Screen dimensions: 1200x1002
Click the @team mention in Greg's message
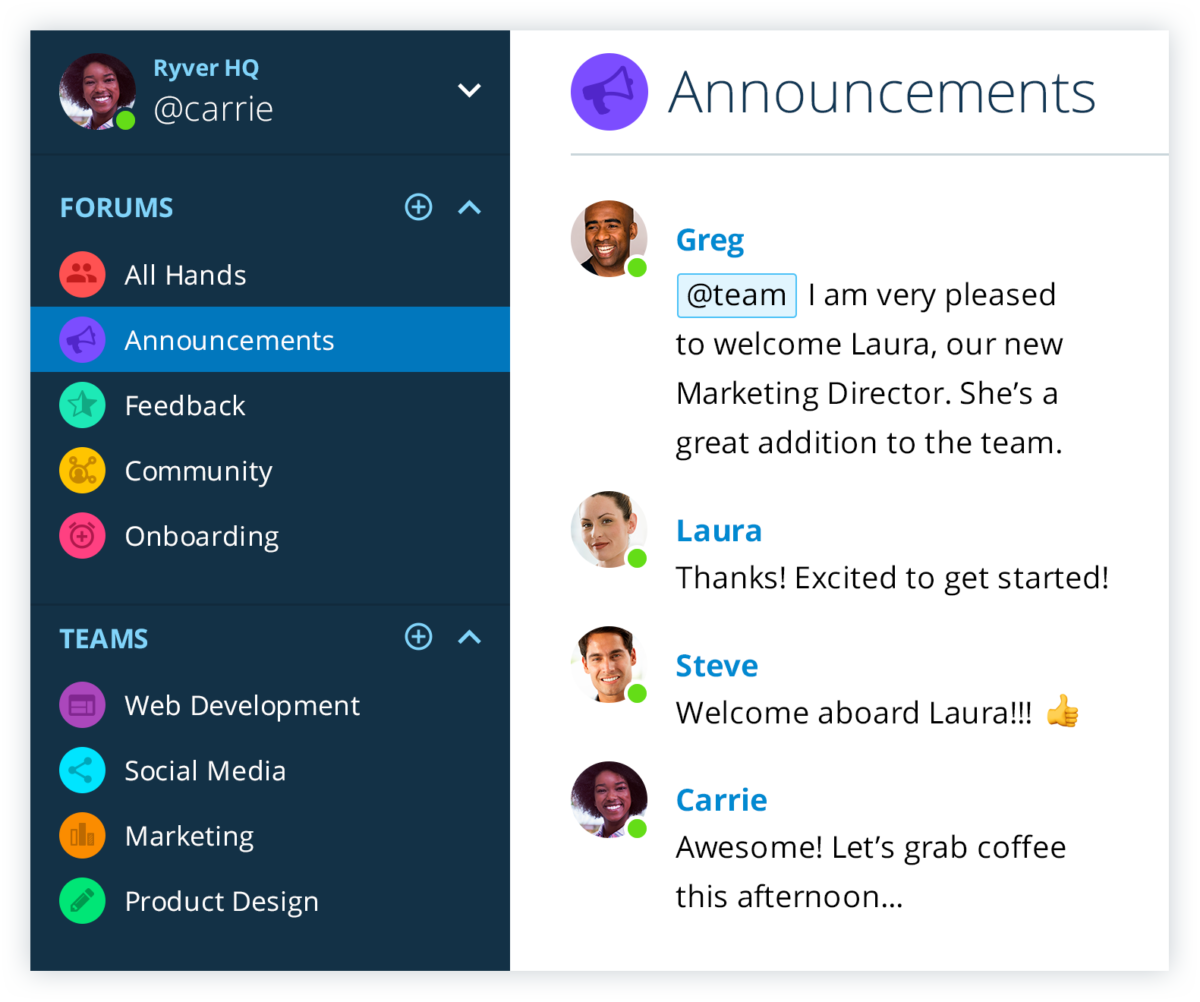[x=736, y=294]
